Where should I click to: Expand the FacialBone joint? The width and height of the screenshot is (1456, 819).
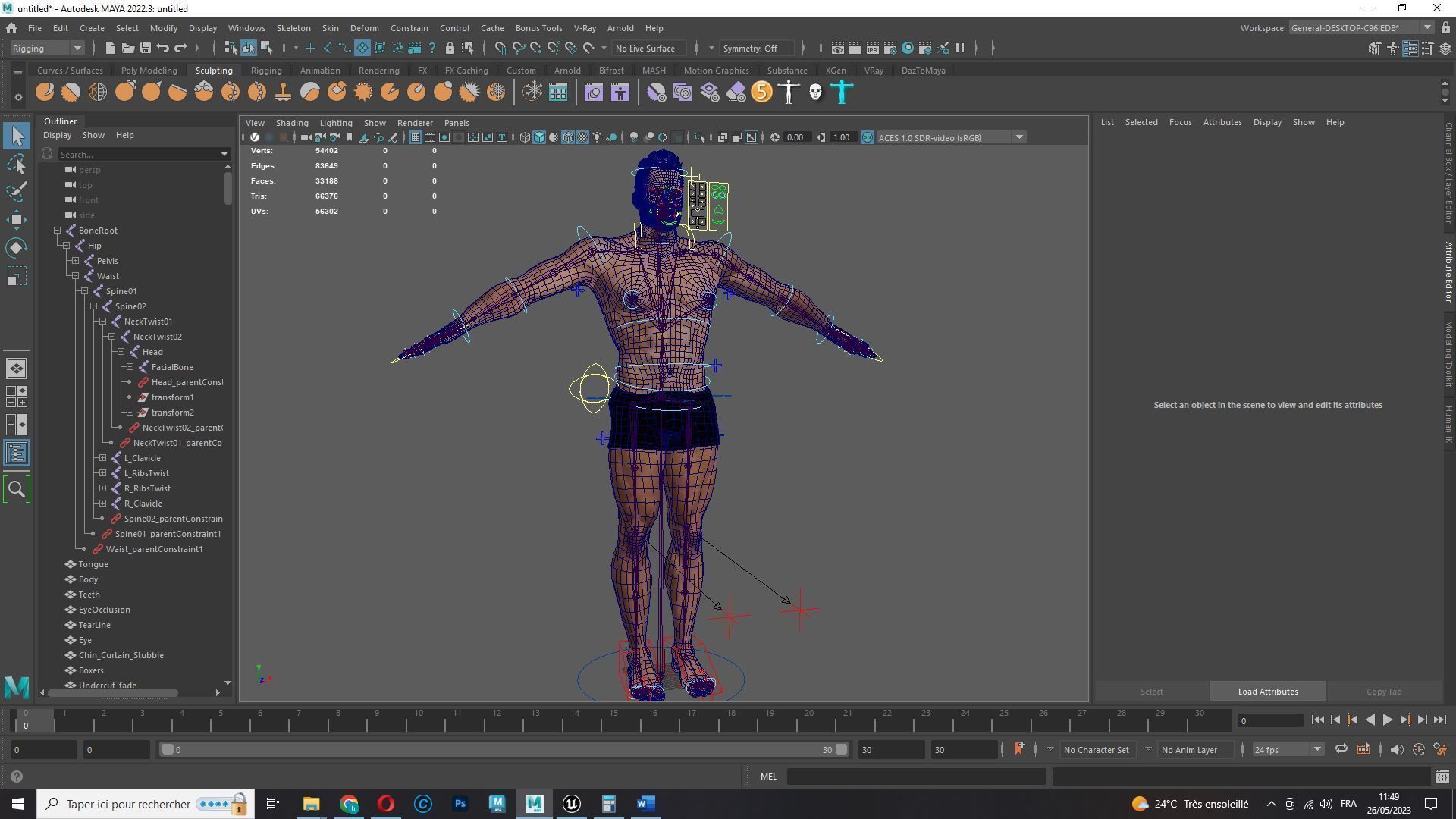point(130,367)
